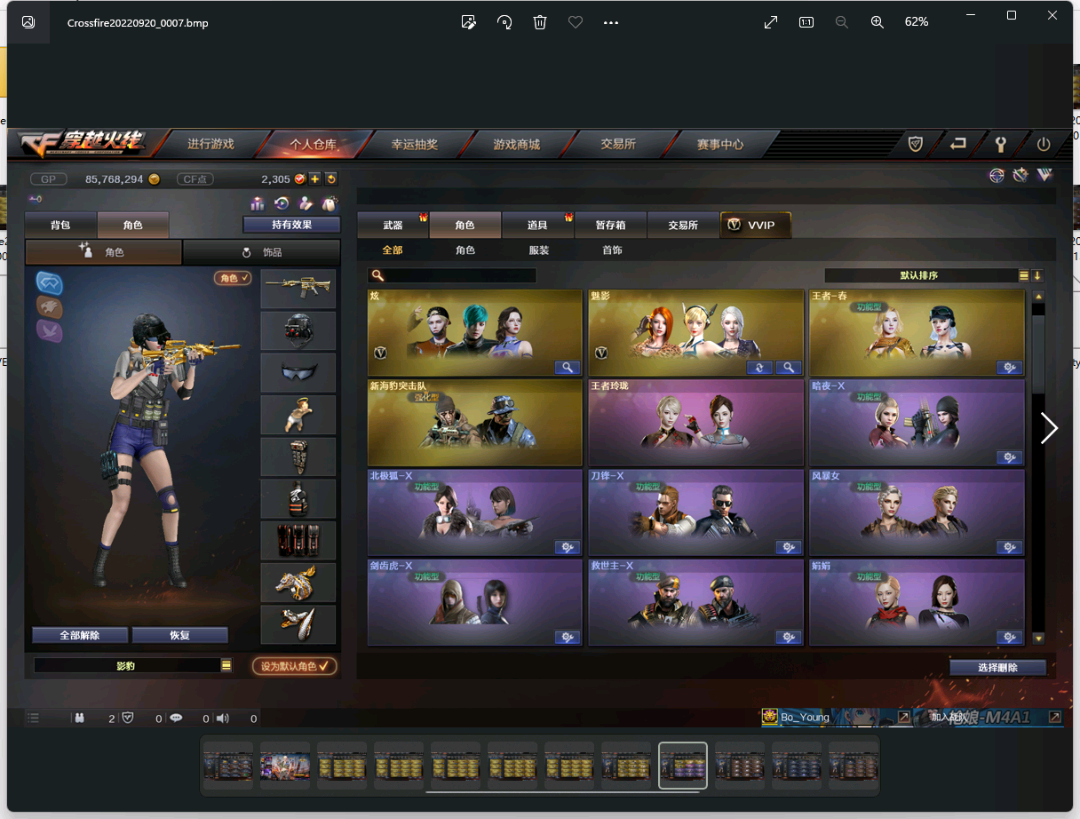The height and width of the screenshot is (819, 1080).
Task: Toggle sort direction arrow next to 默认排序
Action: (1037, 276)
